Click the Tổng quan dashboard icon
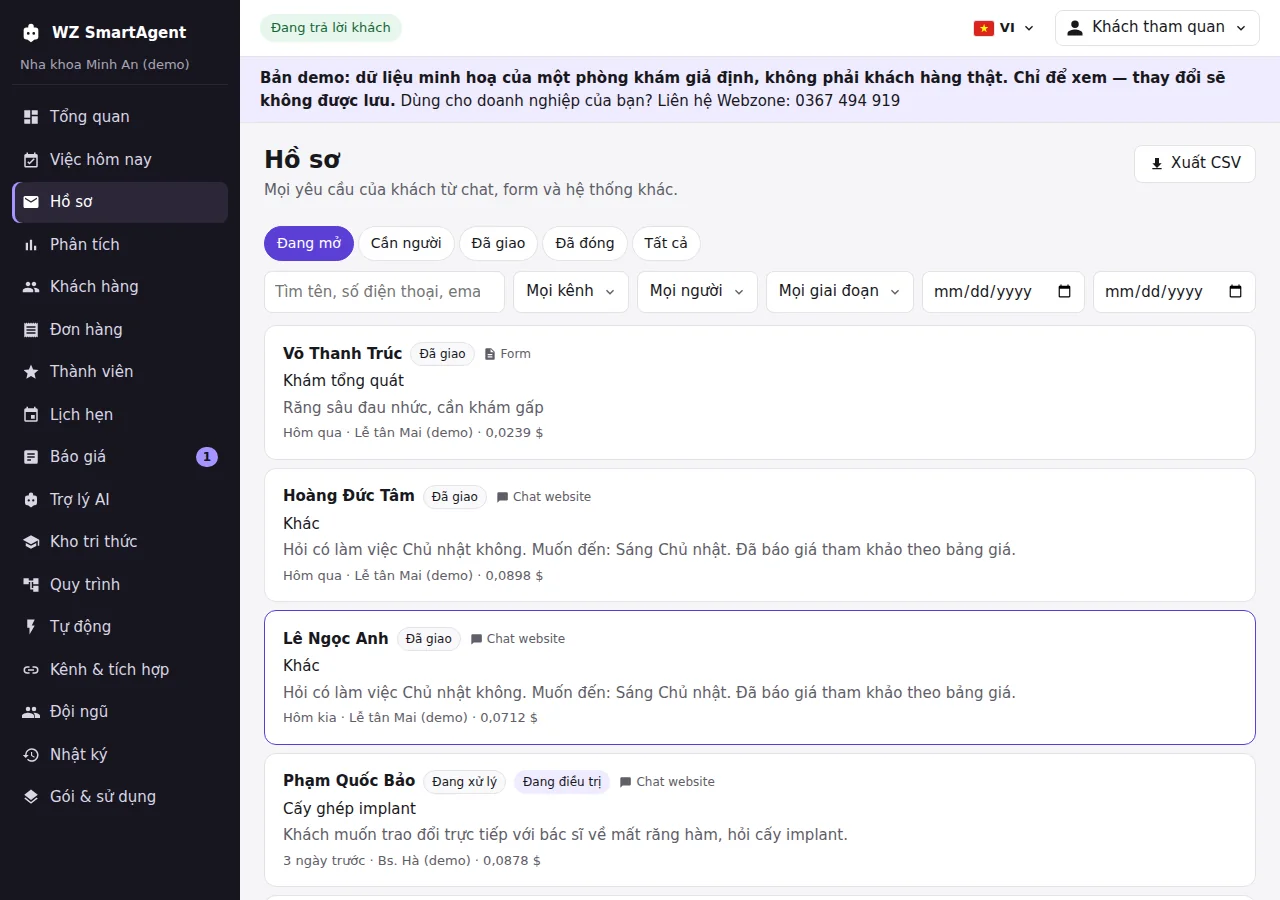The width and height of the screenshot is (1280, 900). [x=31, y=117]
